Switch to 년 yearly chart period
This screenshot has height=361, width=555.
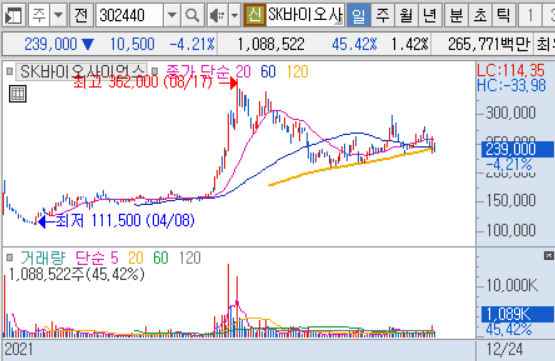[430, 15]
